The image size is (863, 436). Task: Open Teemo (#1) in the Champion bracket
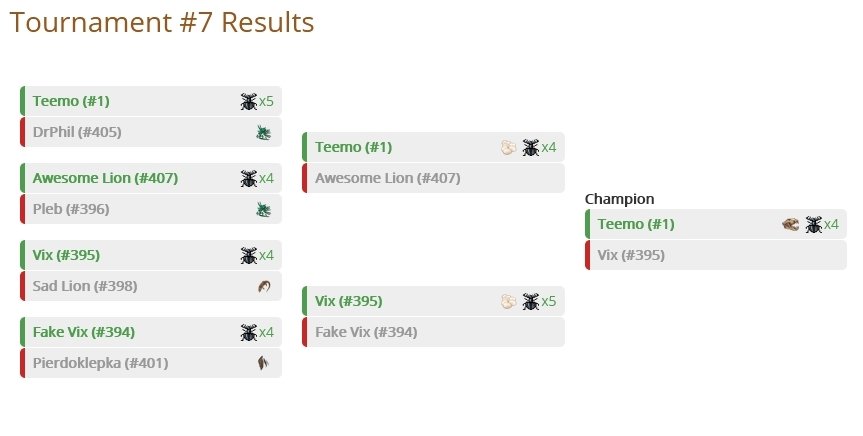click(636, 225)
